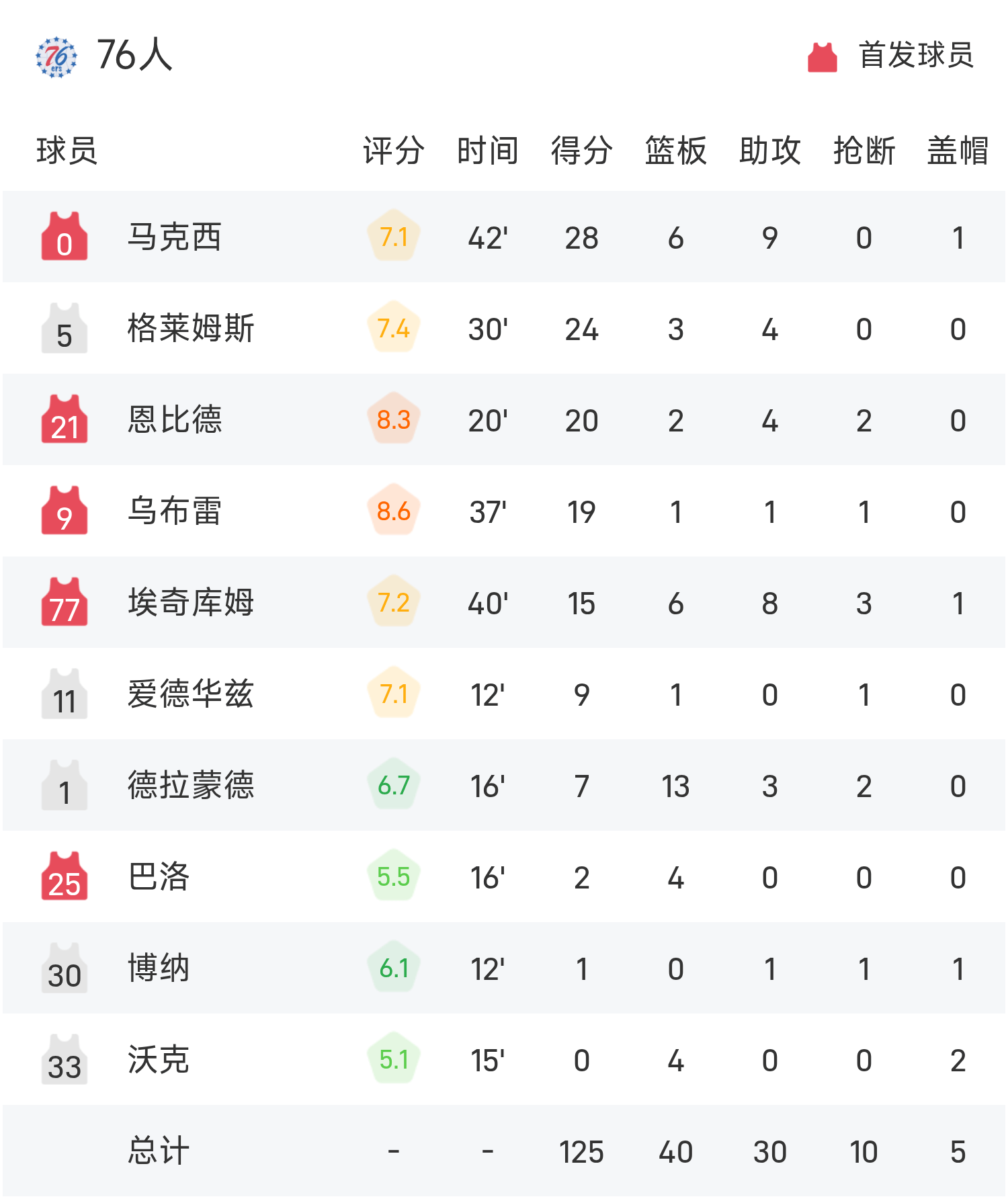Screen dimensions: 1008x1199
Task: Click Embiid's number 21 jersey icon
Action: pyautogui.click(x=65, y=419)
